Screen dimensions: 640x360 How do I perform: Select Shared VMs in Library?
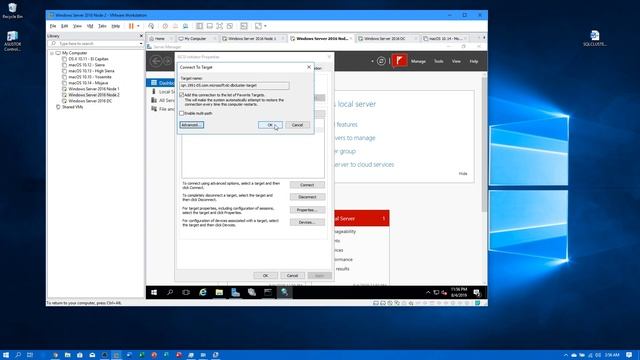[x=72, y=107]
